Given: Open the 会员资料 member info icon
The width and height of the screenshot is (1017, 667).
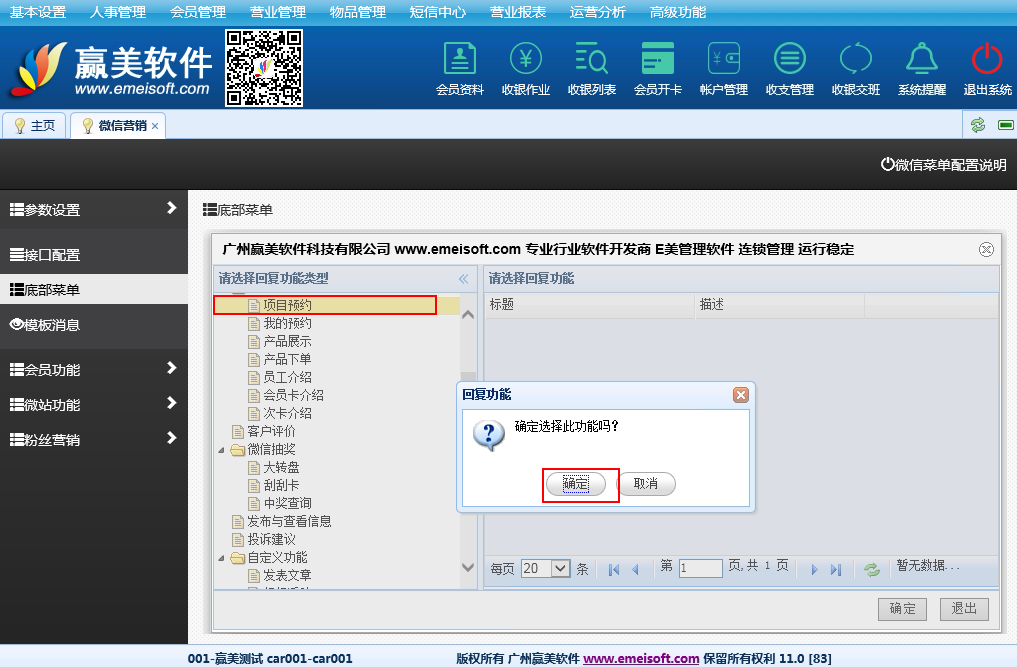Looking at the screenshot, I should point(459,68).
